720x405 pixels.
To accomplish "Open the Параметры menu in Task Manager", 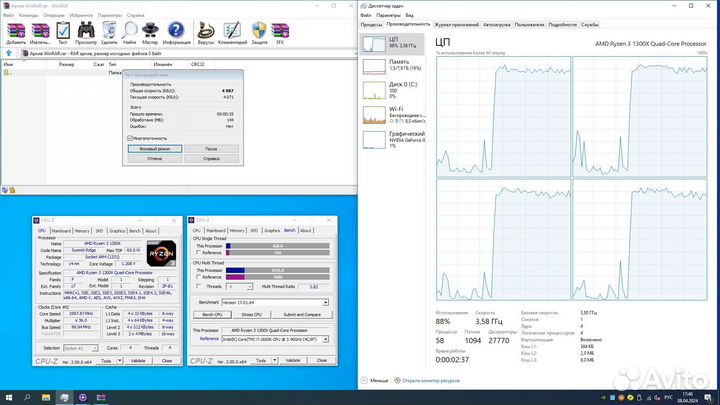I will tap(388, 15).
